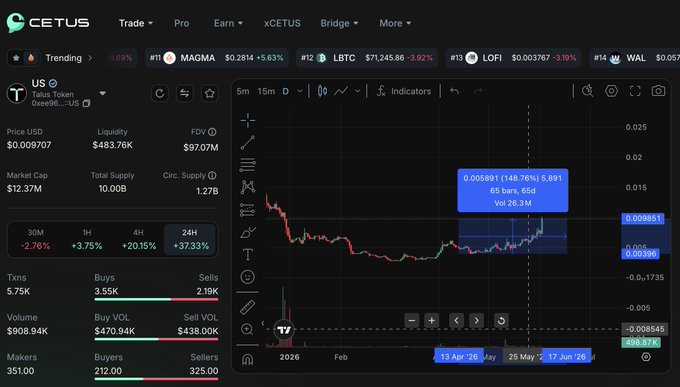This screenshot has width=680, height=387.
Task: Select the XABCD pattern tool
Action: pos(248,187)
